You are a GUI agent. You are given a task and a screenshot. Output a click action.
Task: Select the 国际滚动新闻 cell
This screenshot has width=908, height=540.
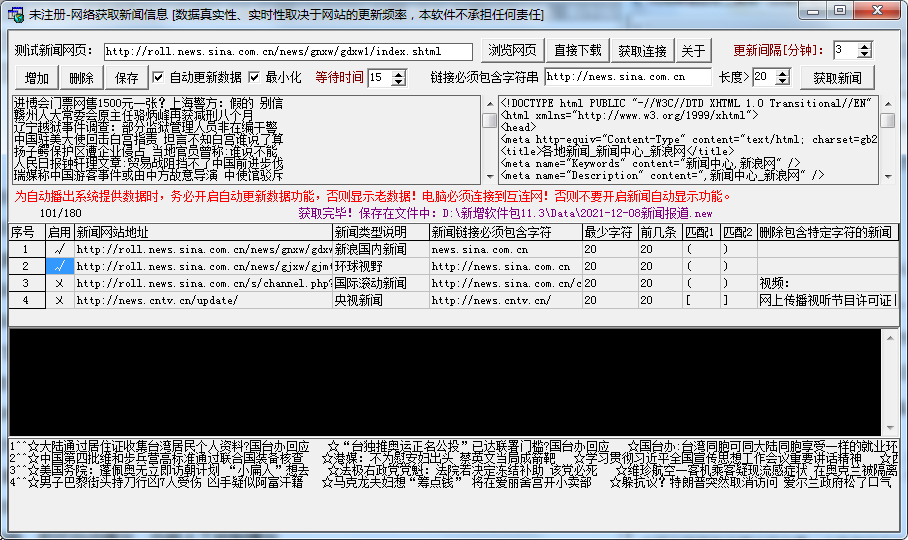click(381, 283)
